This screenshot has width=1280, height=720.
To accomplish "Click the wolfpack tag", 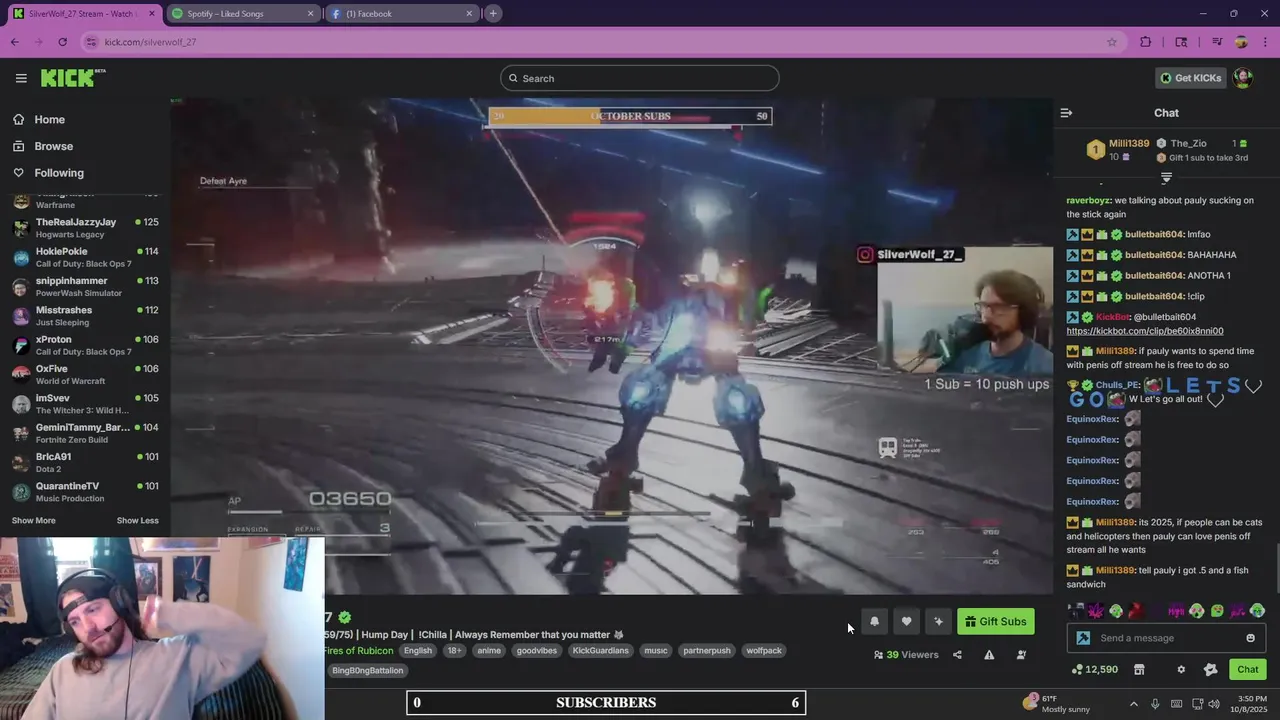I will [x=764, y=651].
